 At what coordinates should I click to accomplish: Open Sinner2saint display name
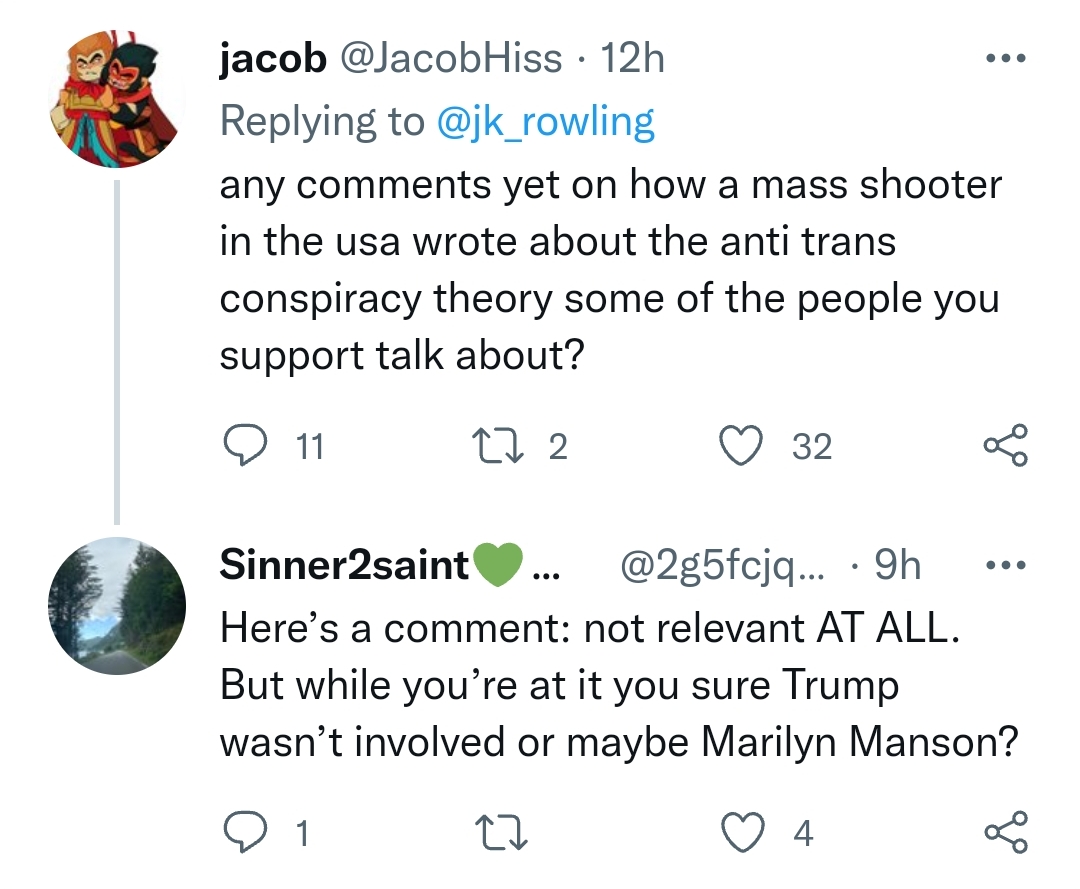click(x=344, y=565)
